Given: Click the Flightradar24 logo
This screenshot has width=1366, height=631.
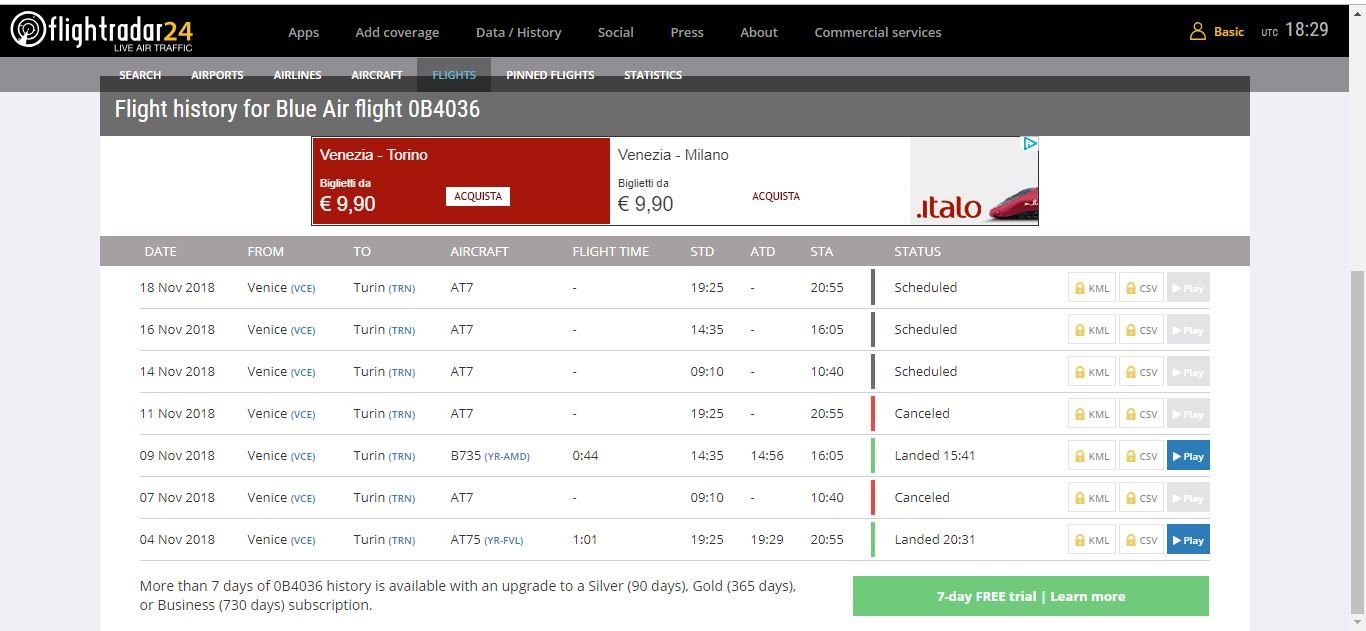Looking at the screenshot, I should [x=101, y=31].
